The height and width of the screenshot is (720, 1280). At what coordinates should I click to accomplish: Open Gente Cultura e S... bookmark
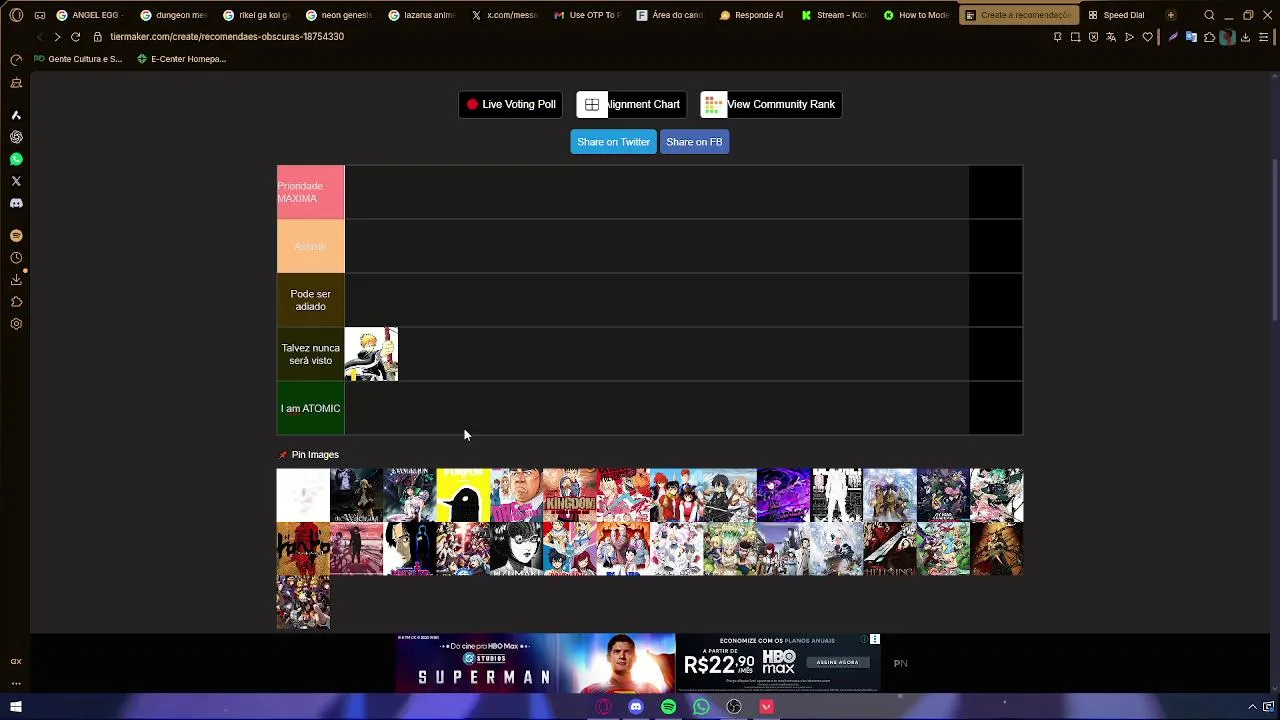click(78, 59)
